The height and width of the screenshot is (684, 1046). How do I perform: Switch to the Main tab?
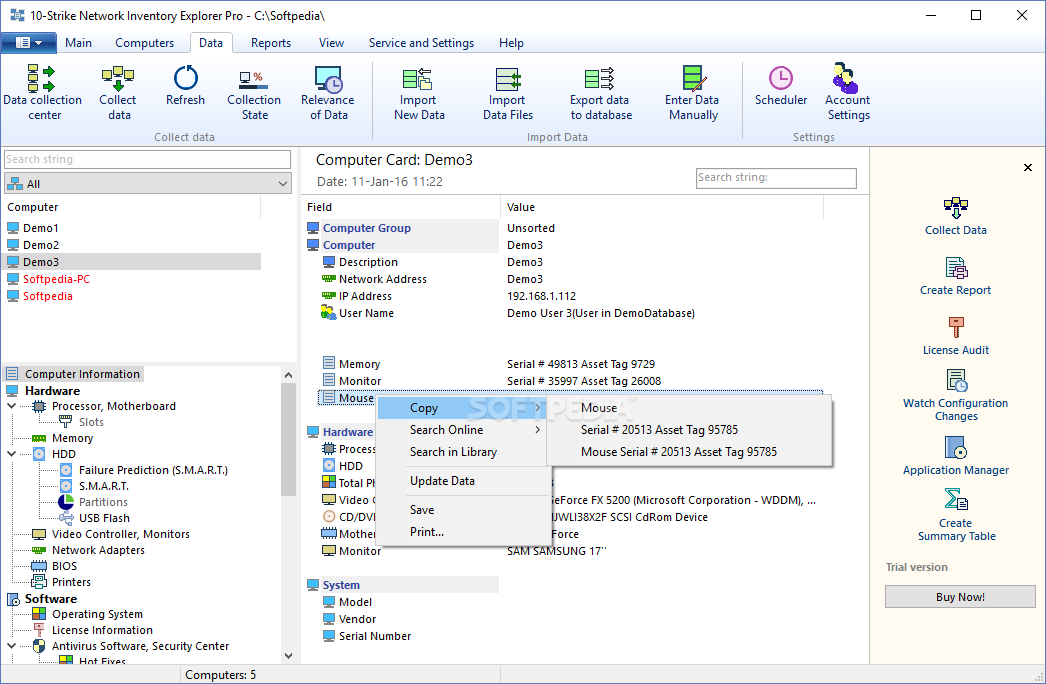tap(78, 43)
